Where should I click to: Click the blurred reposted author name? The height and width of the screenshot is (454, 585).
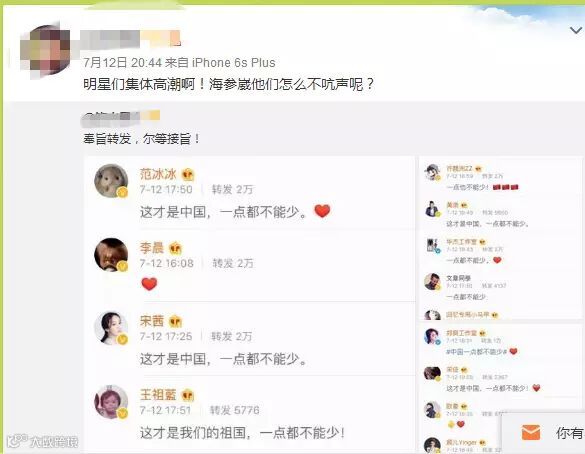pyautogui.click(x=121, y=116)
